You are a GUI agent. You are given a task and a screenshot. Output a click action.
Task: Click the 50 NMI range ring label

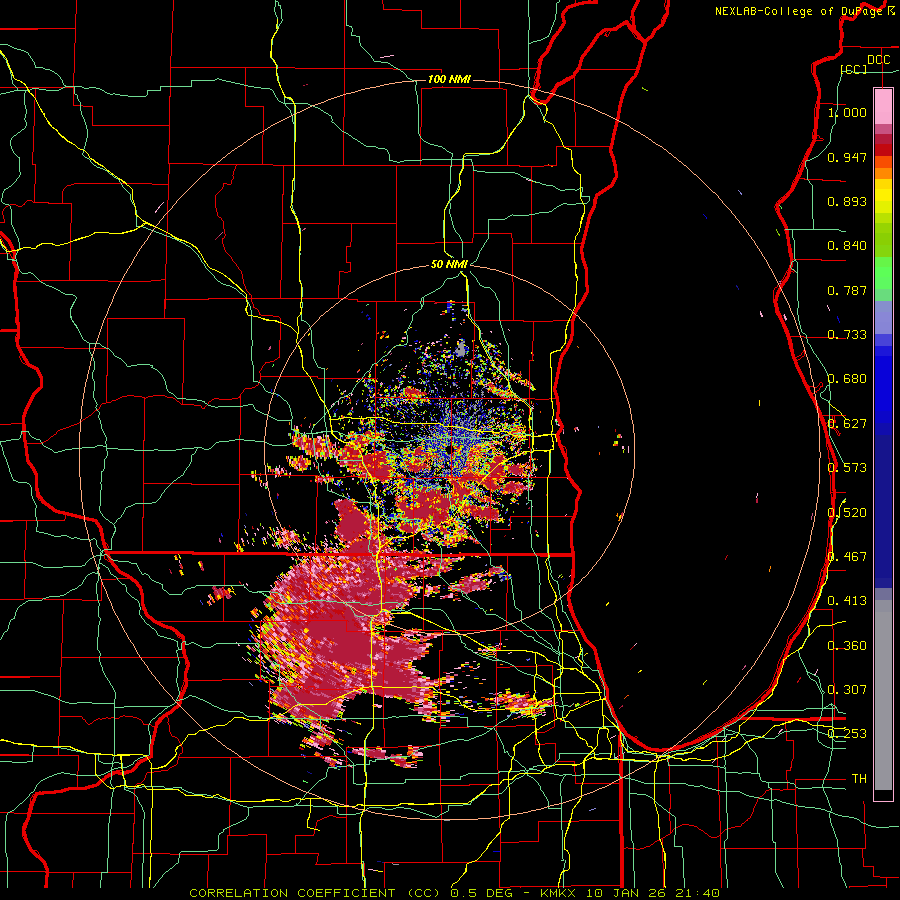point(449,265)
